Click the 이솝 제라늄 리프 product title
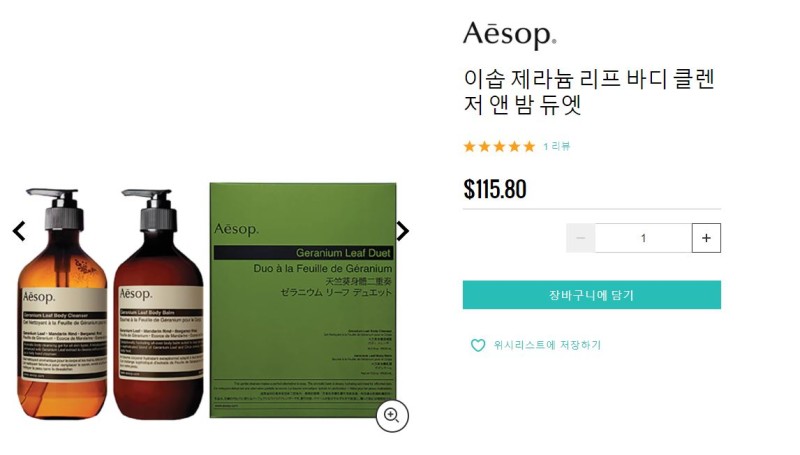The height and width of the screenshot is (455, 800). coord(589,92)
